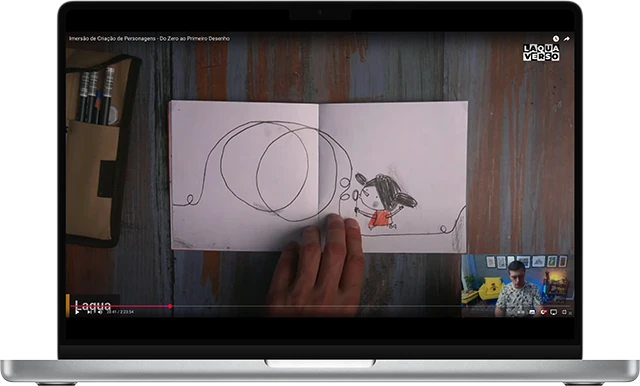Image resolution: width=640 pixels, height=386 pixels.
Task: Click the Watch Later clock icon
Action: pos(556,38)
